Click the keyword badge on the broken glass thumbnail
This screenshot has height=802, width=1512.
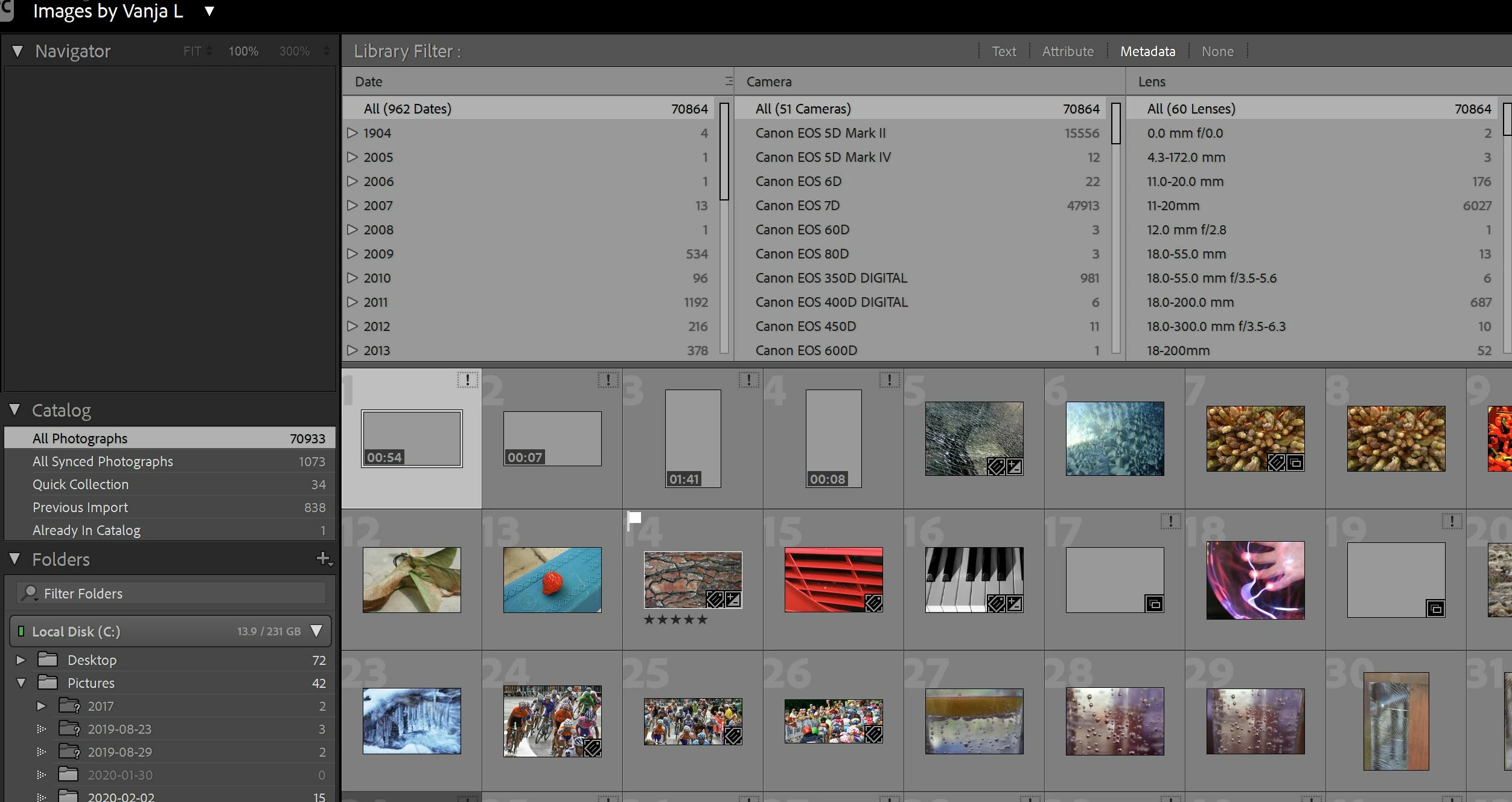996,466
